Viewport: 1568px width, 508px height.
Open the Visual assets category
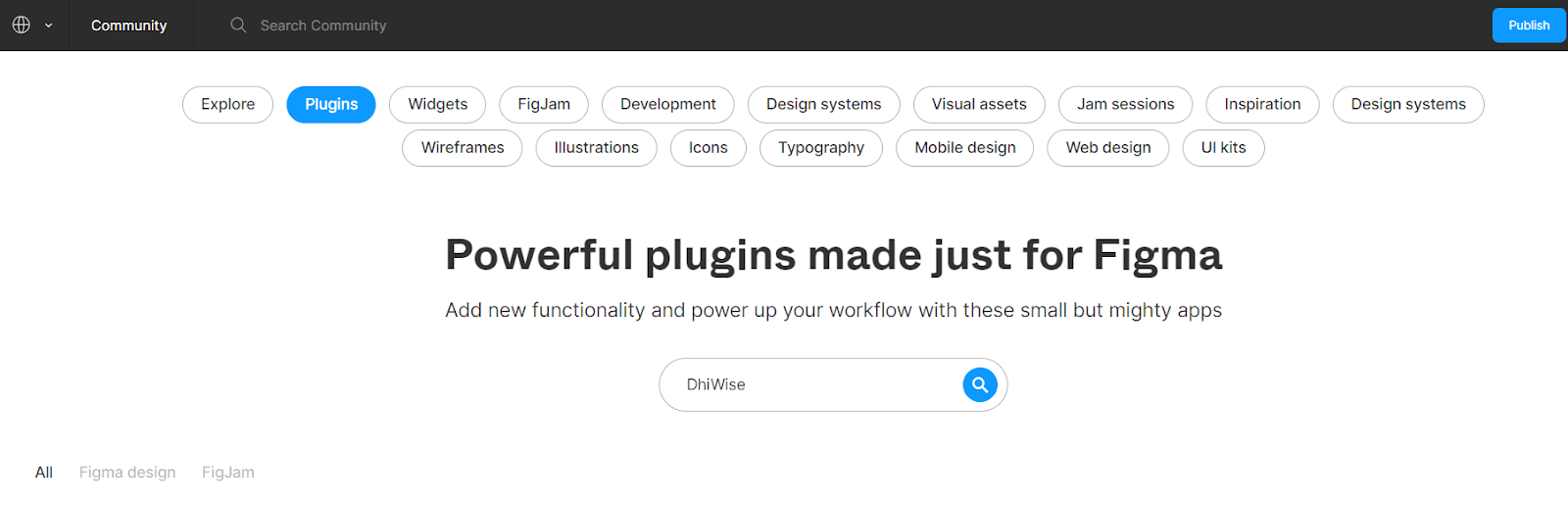[x=979, y=104]
